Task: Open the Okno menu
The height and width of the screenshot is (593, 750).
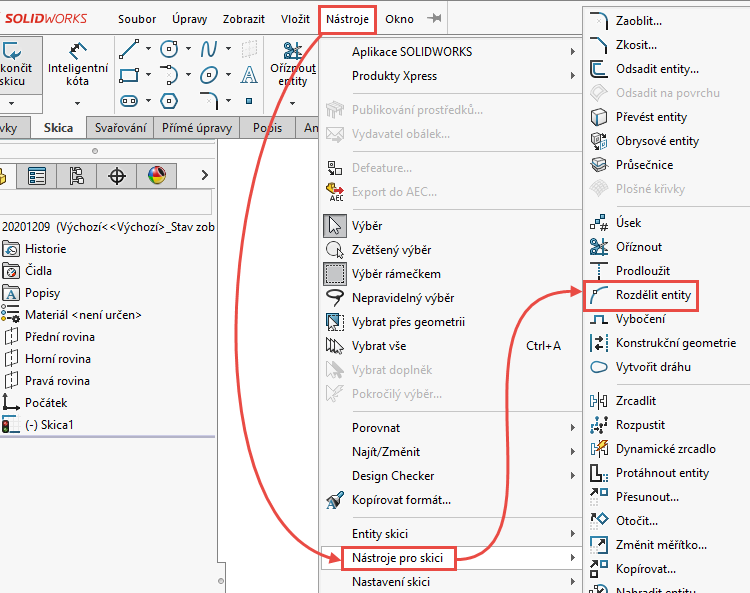Action: tap(399, 19)
